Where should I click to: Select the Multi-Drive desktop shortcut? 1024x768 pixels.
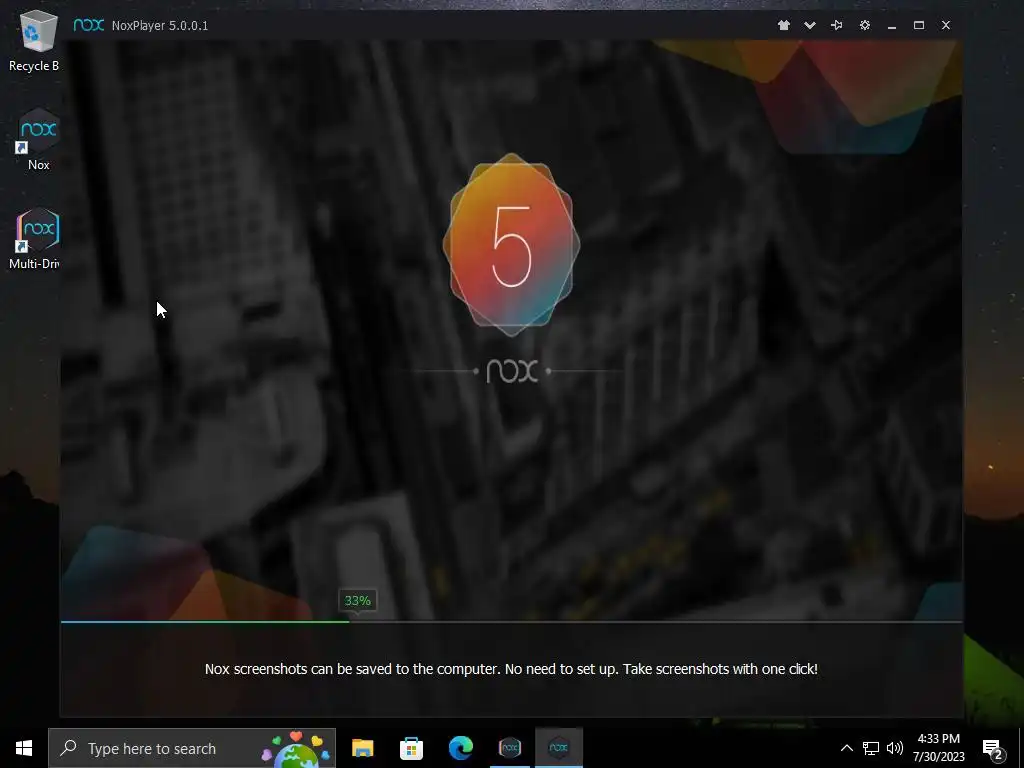[x=36, y=239]
